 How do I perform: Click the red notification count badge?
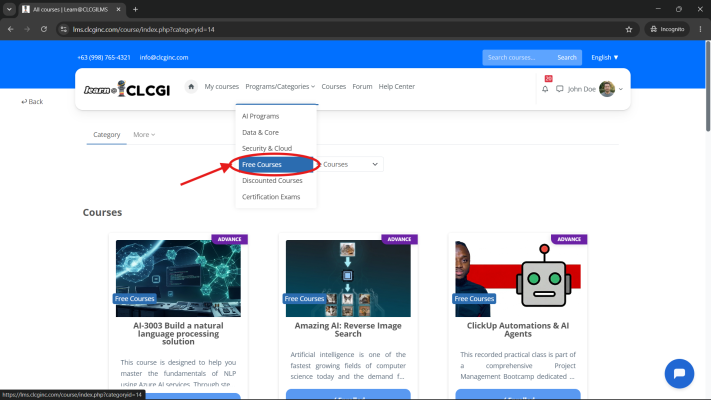[548, 78]
